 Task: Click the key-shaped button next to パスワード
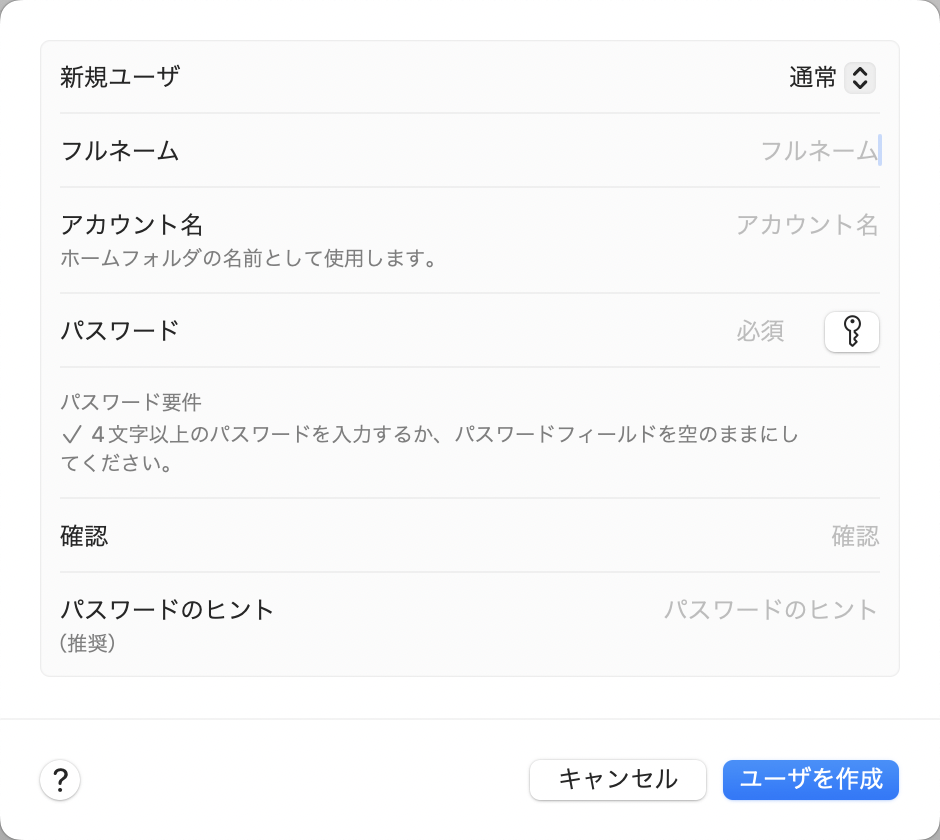(852, 331)
